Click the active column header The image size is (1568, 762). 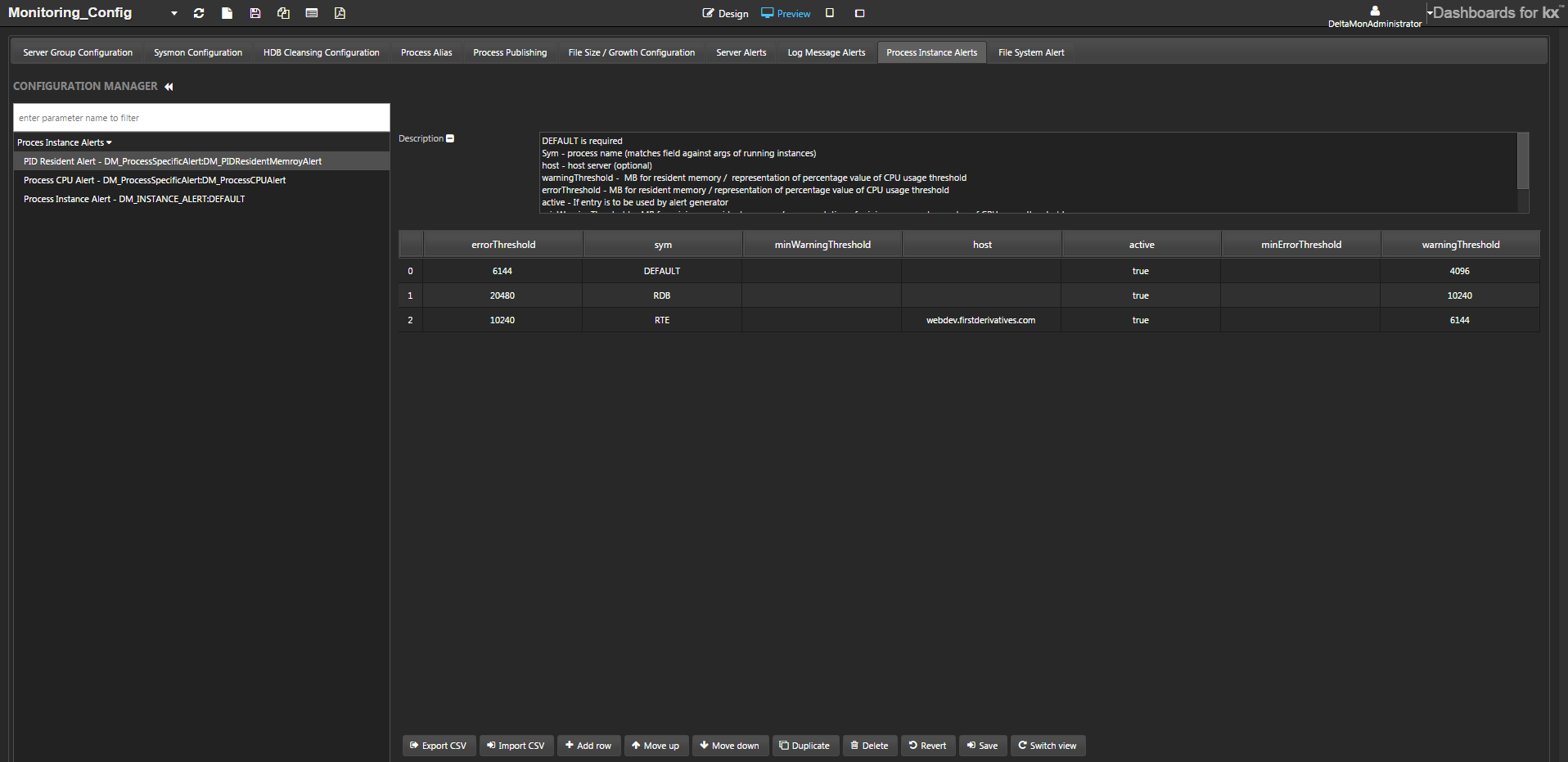[x=1142, y=245]
